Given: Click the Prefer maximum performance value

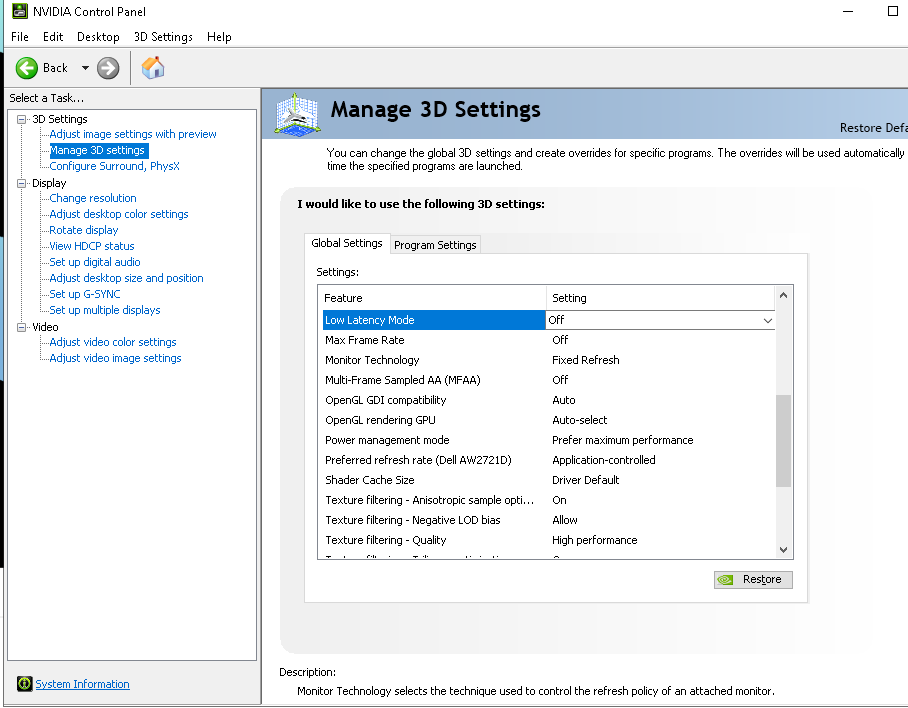Looking at the screenshot, I should tap(623, 440).
